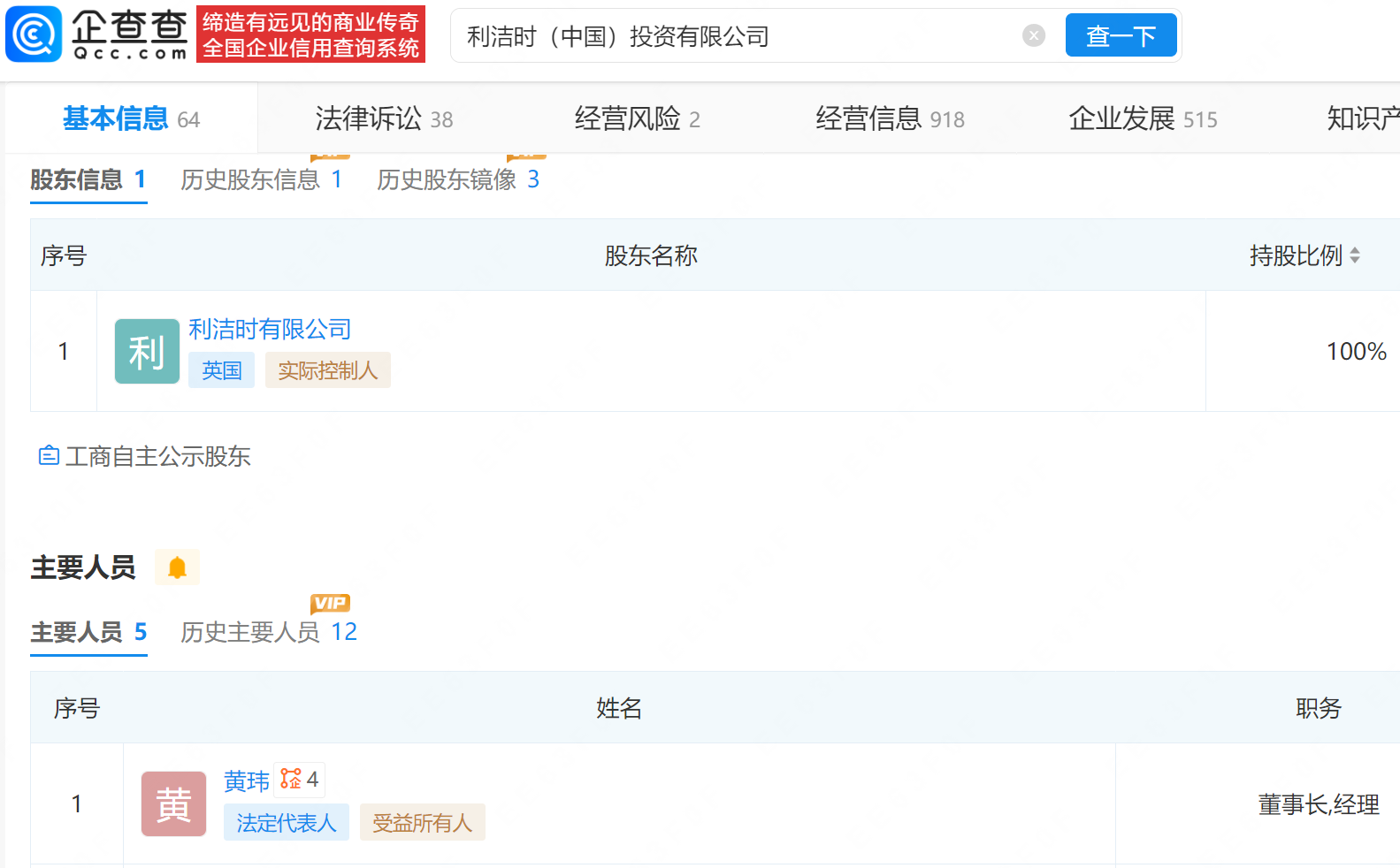1400x868 pixels.
Task: Select the 历史股东信息 sub-tab
Action: 261,180
